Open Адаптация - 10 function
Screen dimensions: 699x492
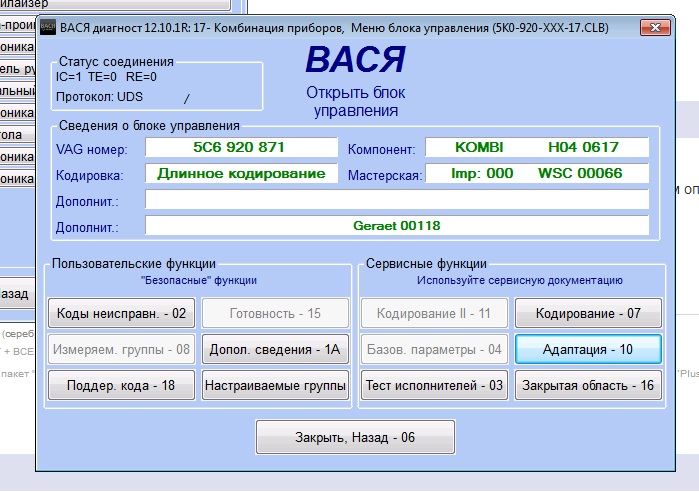point(588,349)
